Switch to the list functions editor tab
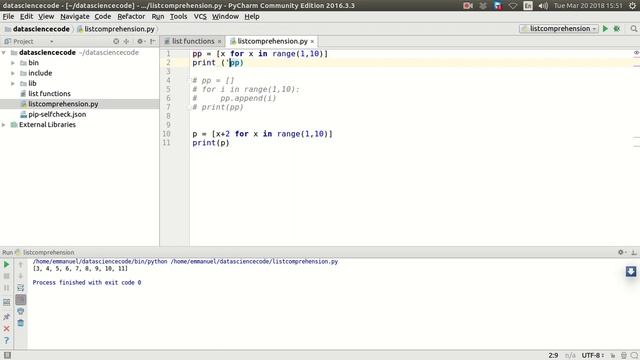640x360 pixels. (x=193, y=41)
